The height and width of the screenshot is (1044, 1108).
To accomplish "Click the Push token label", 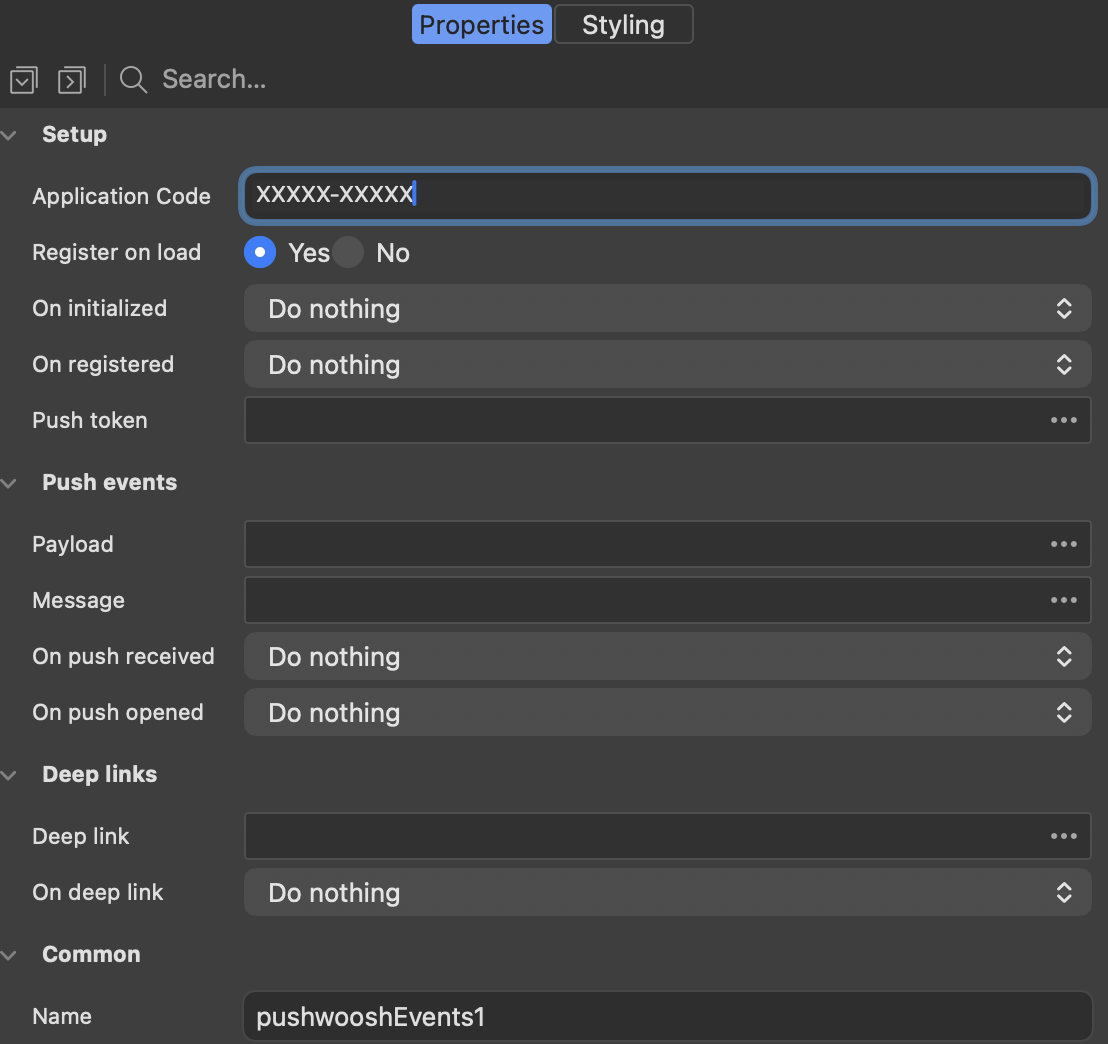I will coord(90,420).
